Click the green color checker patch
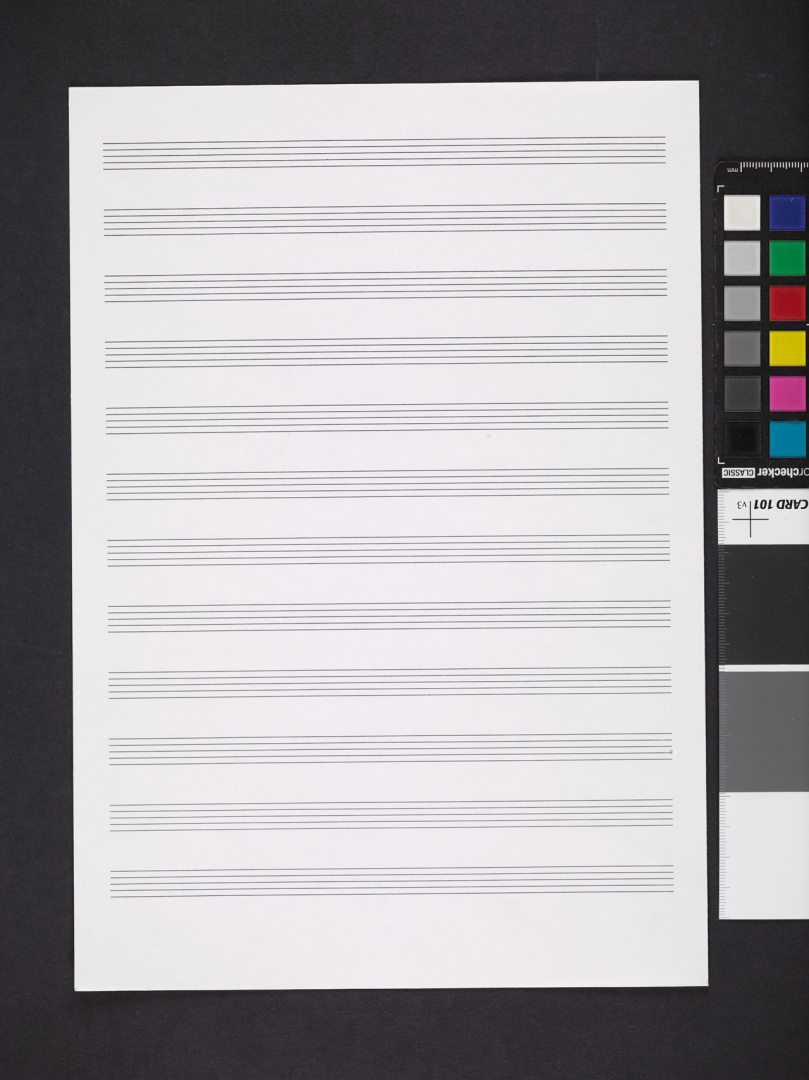Image resolution: width=809 pixels, height=1080 pixels. point(787,258)
